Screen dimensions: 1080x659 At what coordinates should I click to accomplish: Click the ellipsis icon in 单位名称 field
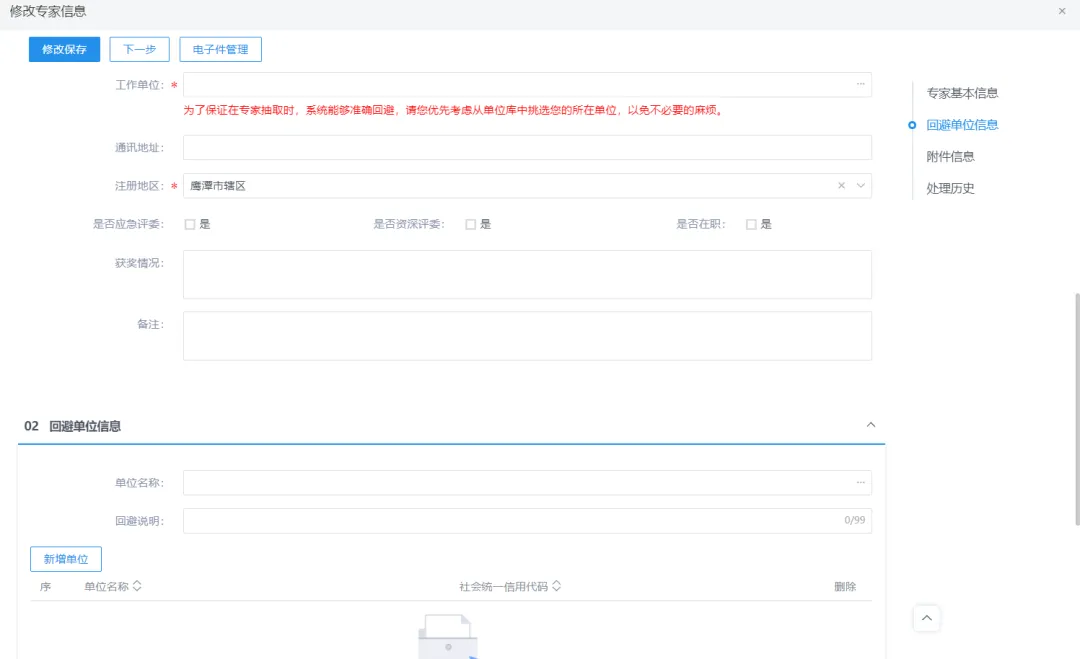(860, 483)
